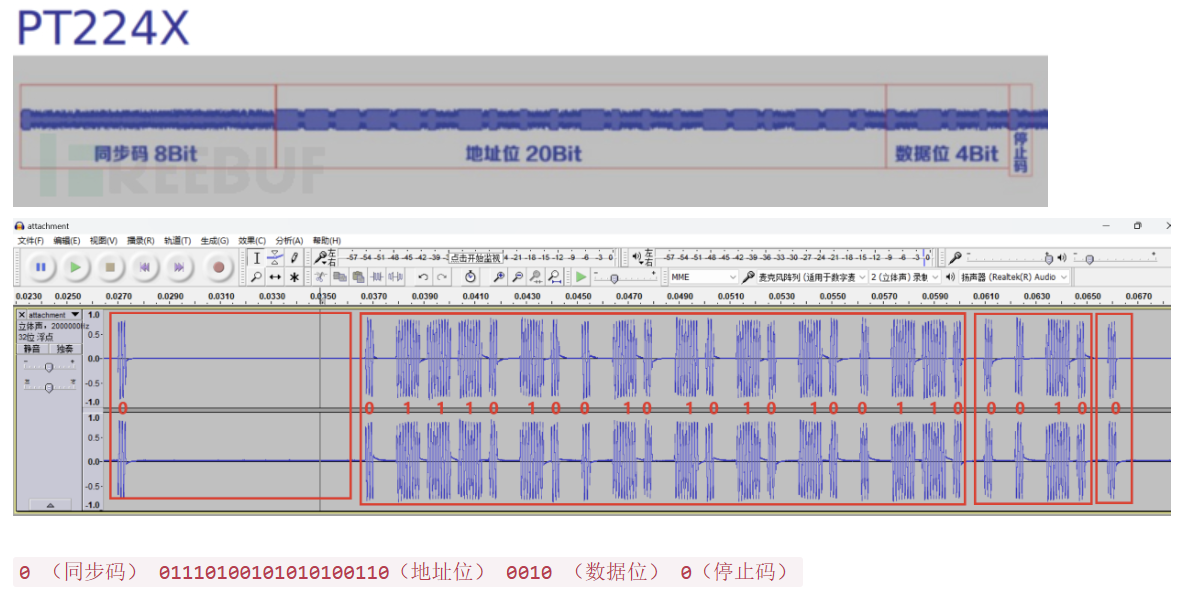
Task: Open the 文件(F) File menu
Action: 32,241
